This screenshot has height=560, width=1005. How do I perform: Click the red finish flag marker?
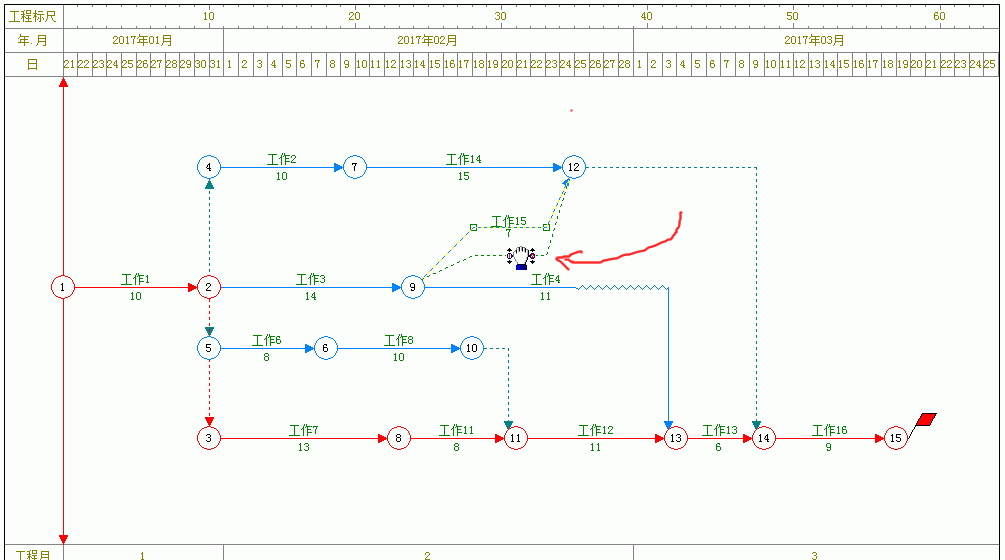point(926,420)
